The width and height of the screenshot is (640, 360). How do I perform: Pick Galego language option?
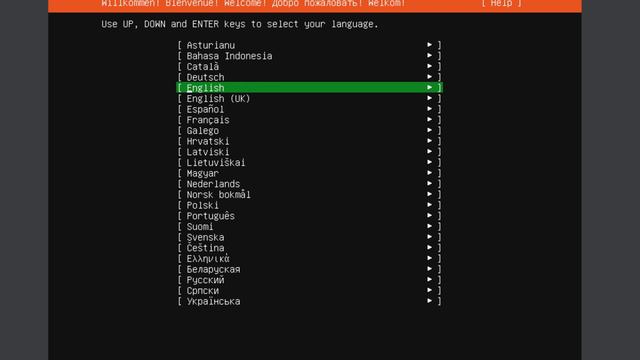(309, 130)
